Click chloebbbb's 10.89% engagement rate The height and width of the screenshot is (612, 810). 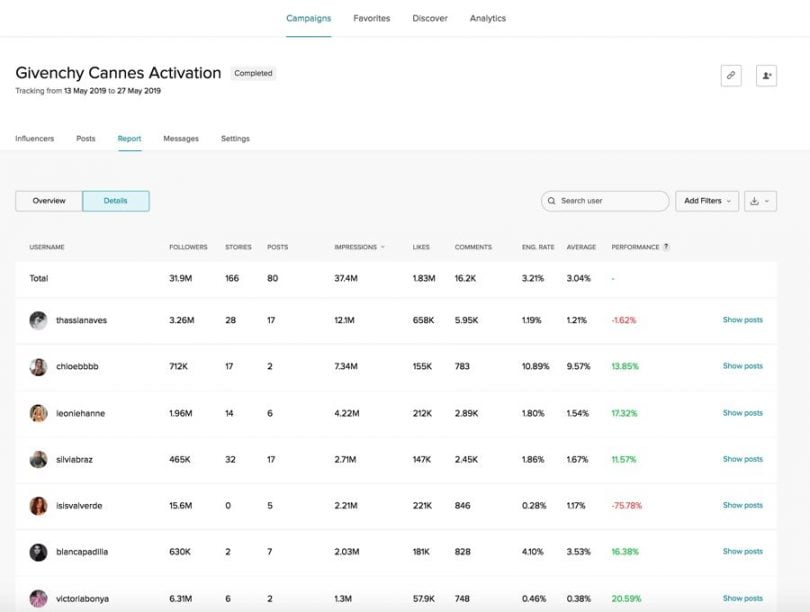coord(536,367)
